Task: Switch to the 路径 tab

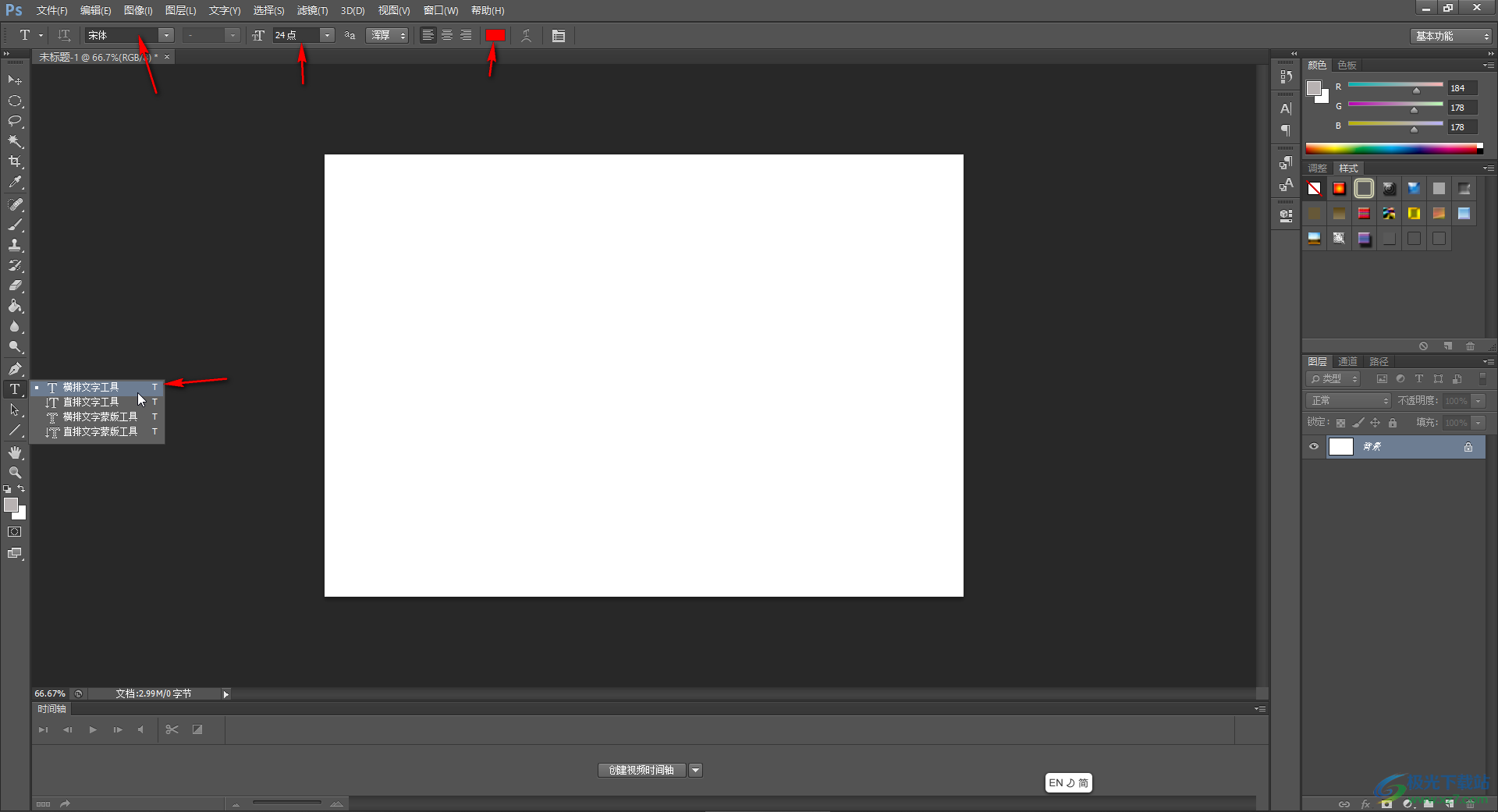Action: [x=1379, y=362]
